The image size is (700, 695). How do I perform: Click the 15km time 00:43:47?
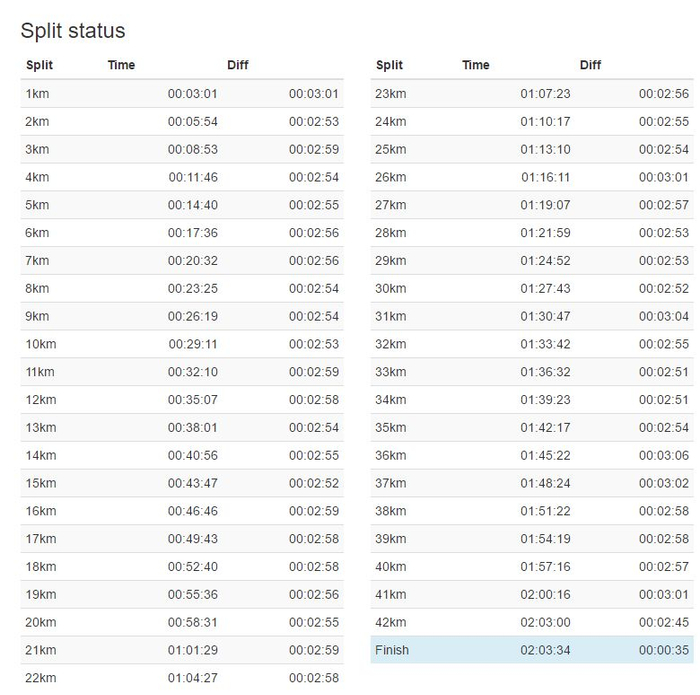pyautogui.click(x=192, y=483)
